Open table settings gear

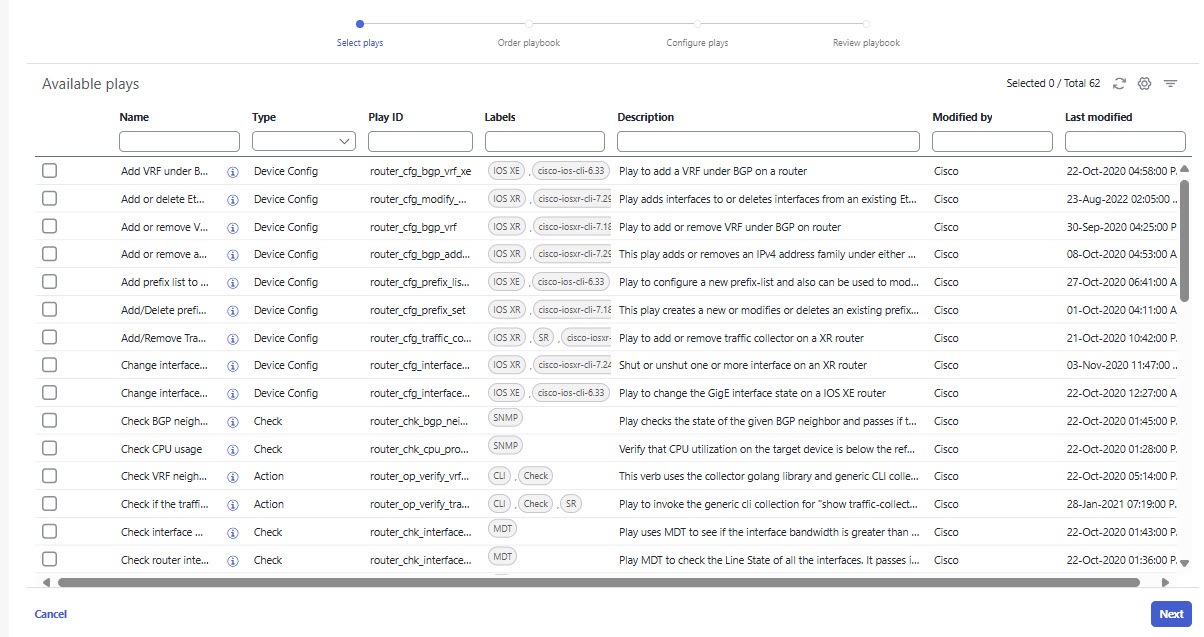coord(1145,84)
